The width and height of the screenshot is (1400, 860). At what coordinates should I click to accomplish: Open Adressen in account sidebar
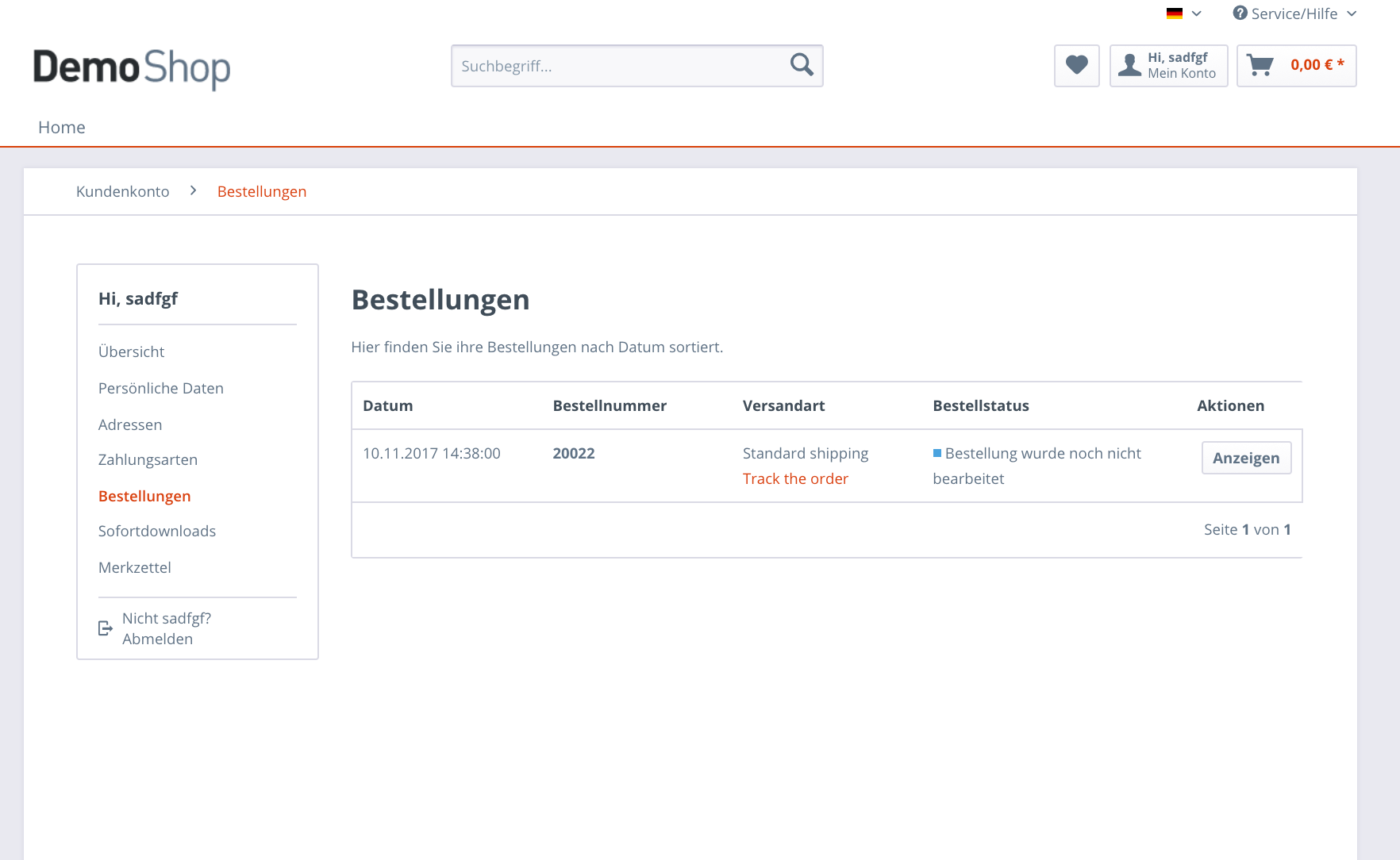130,424
